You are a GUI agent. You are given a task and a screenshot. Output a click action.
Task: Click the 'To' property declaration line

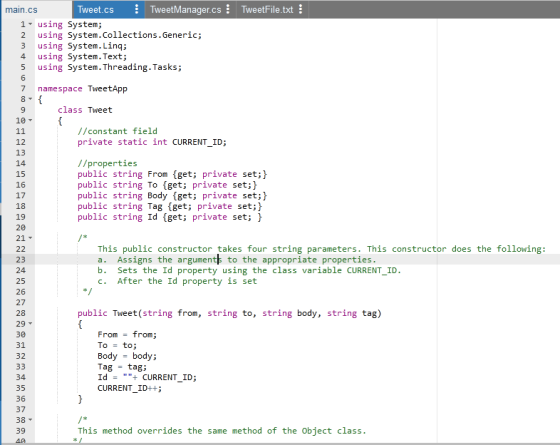tap(167, 185)
